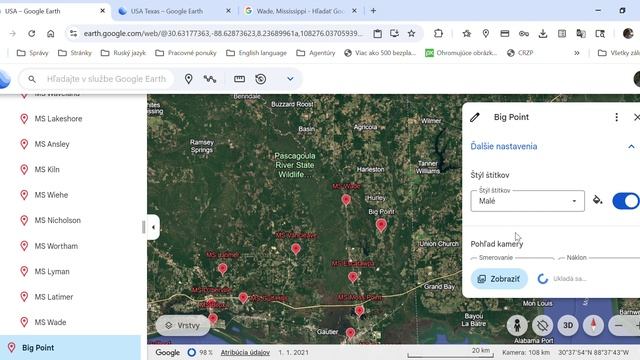Zoom out with the minus button
The width and height of the screenshot is (640, 360).
618,326
